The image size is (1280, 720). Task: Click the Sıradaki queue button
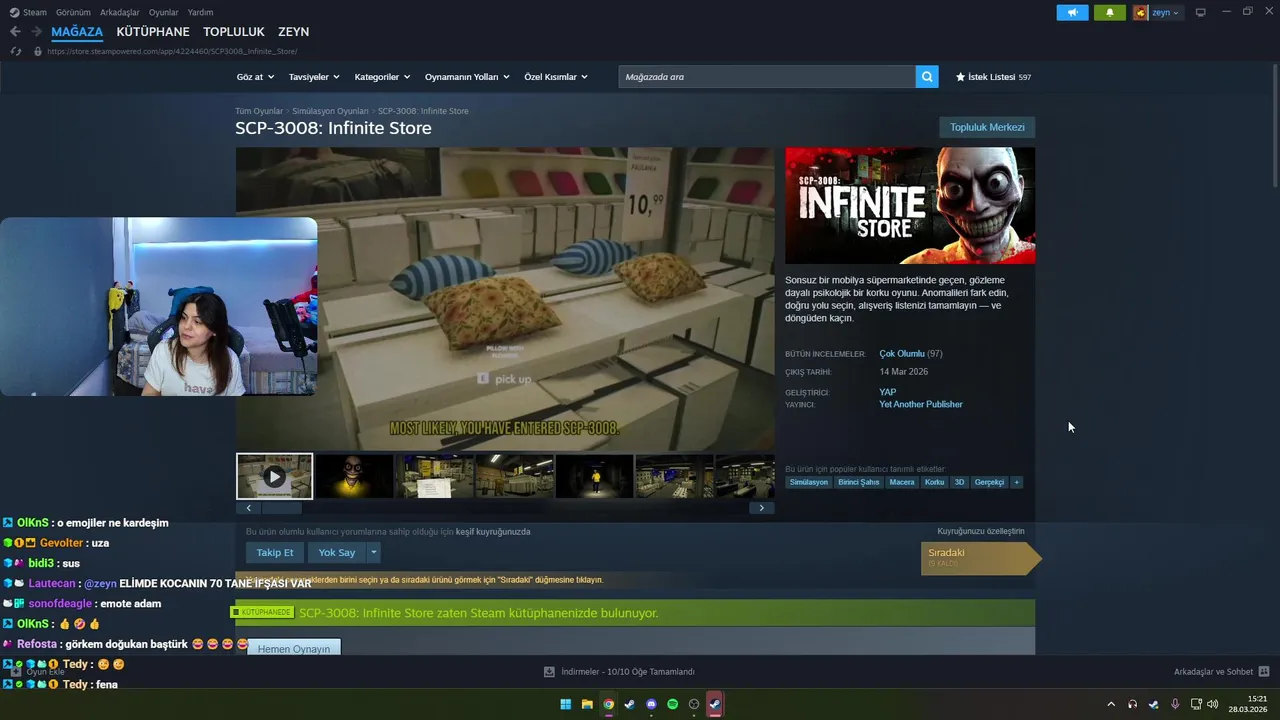click(x=980, y=558)
